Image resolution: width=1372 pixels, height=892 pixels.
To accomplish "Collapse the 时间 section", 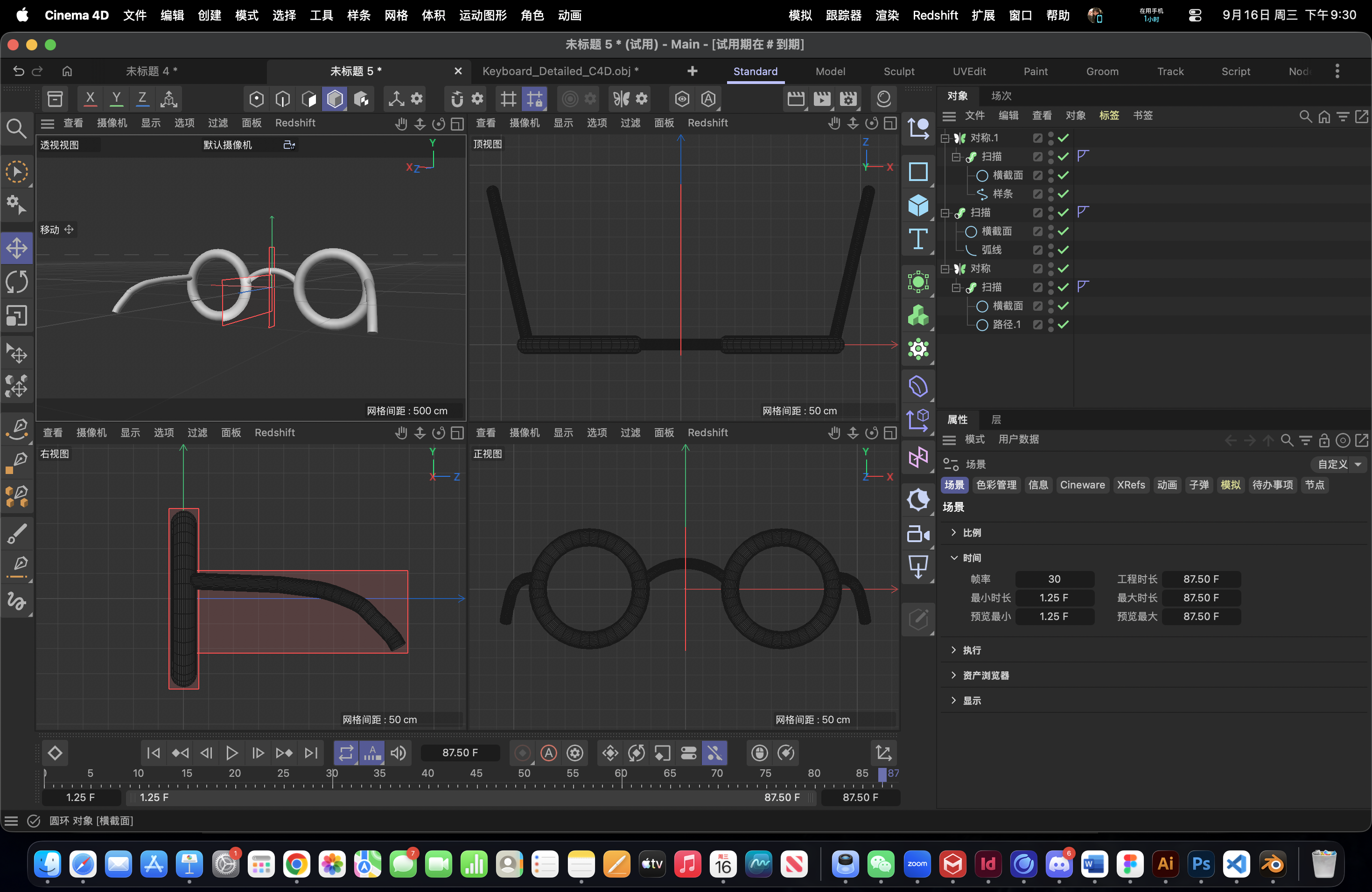I will pyautogui.click(x=953, y=558).
